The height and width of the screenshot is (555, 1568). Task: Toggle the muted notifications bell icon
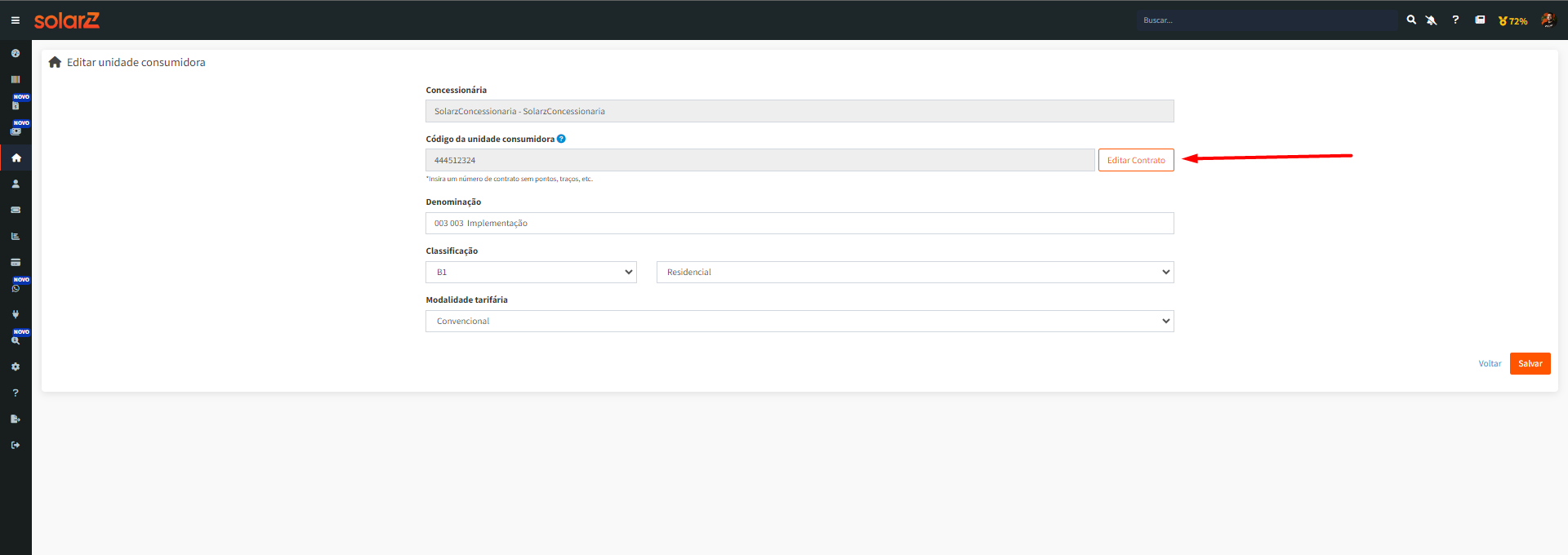pyautogui.click(x=1431, y=20)
